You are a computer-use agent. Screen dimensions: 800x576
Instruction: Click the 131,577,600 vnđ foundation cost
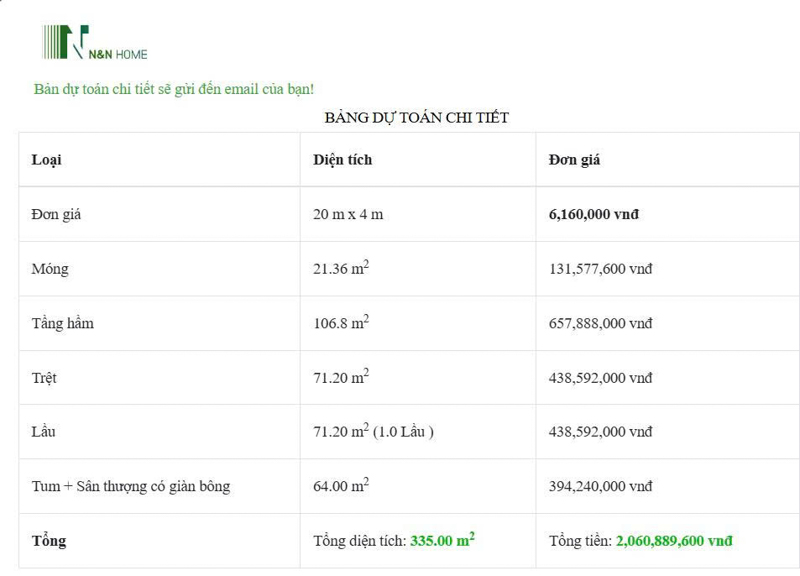(x=600, y=269)
